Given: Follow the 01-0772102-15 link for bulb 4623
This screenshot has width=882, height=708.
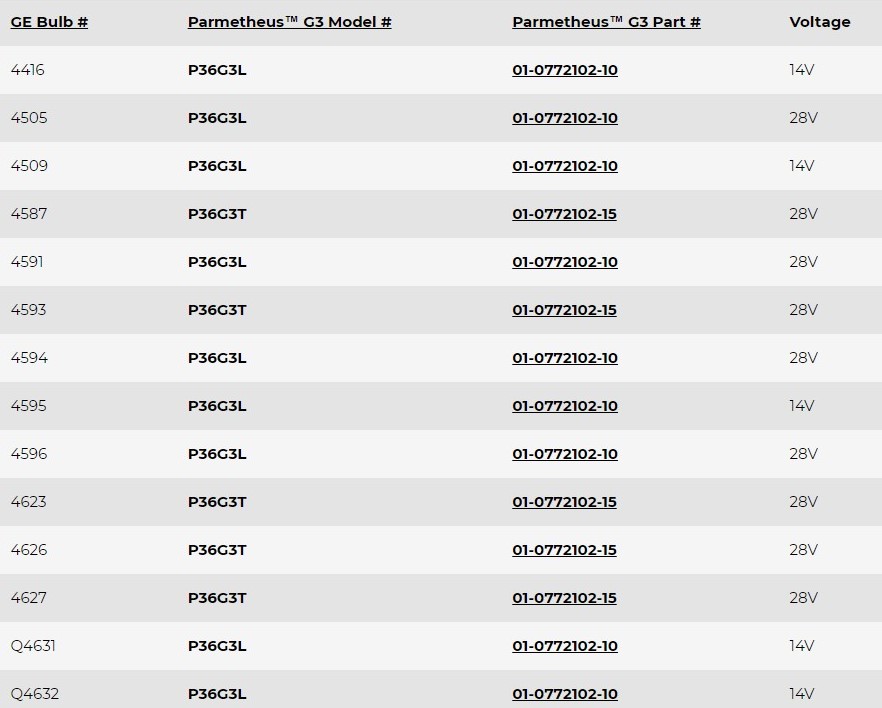Looking at the screenshot, I should (565, 502).
